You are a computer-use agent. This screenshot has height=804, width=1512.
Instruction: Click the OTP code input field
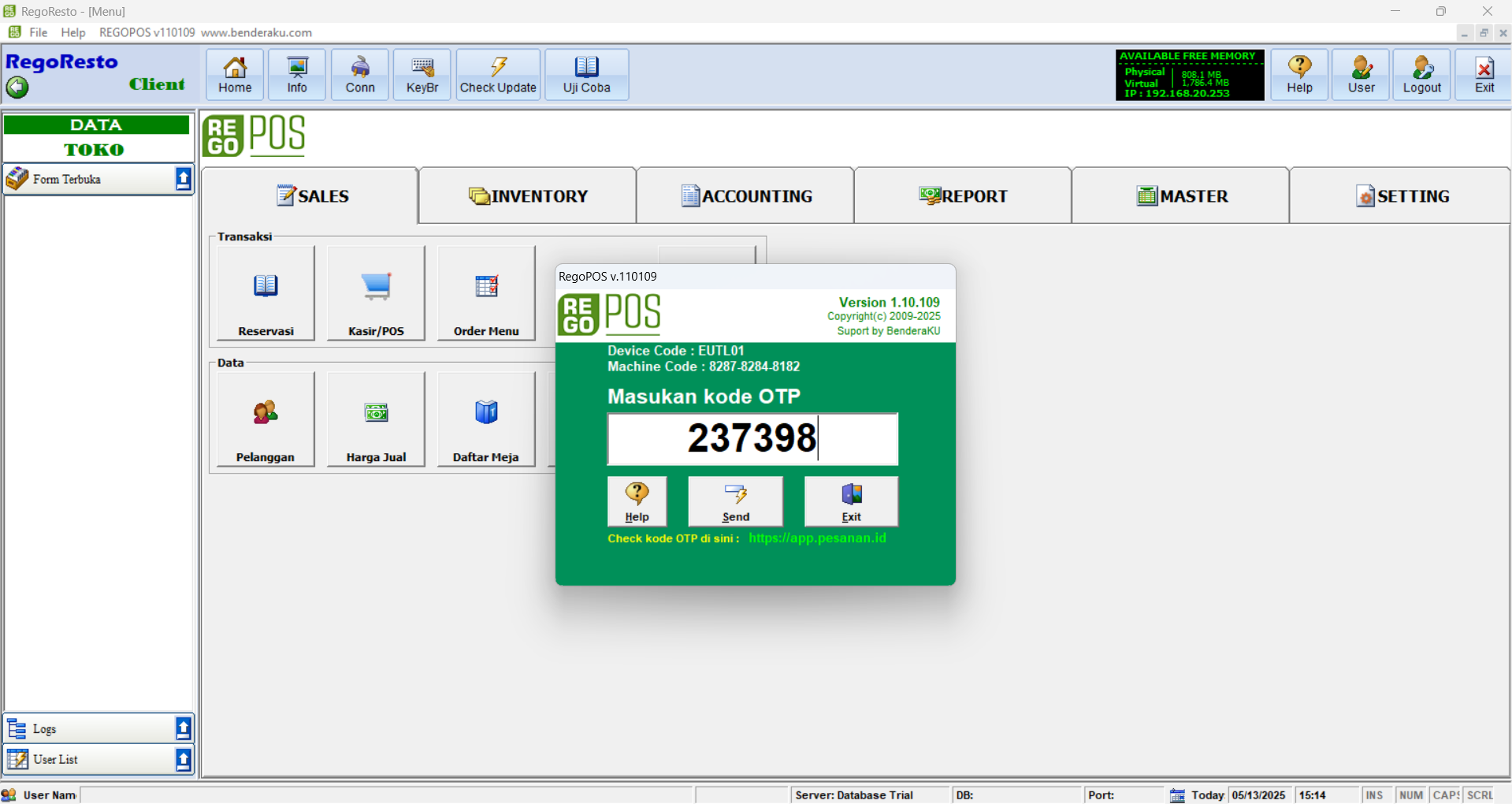[752, 439]
